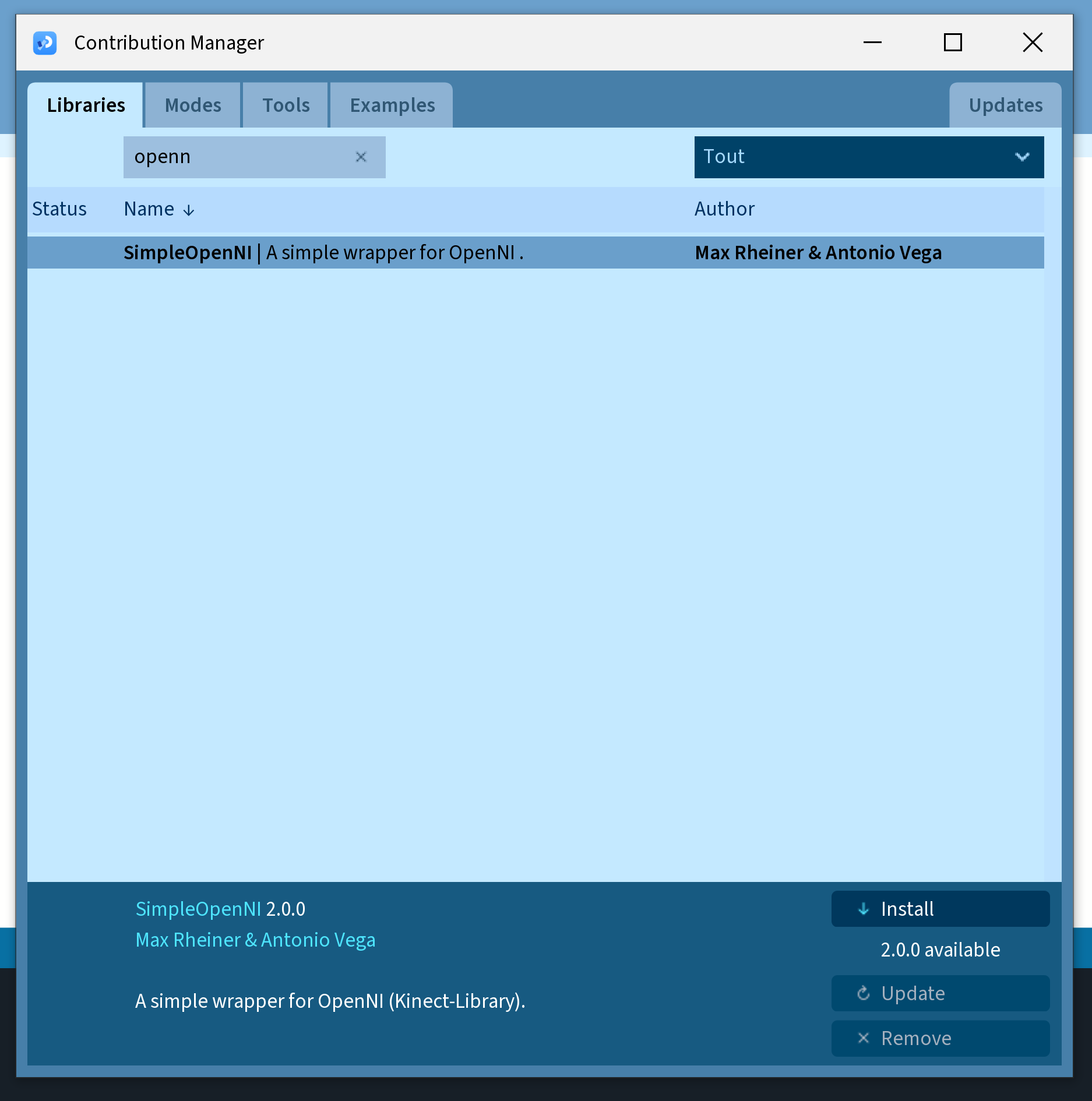This screenshot has height=1101, width=1092.
Task: Expand the Tout category dropdown
Action: [x=868, y=157]
